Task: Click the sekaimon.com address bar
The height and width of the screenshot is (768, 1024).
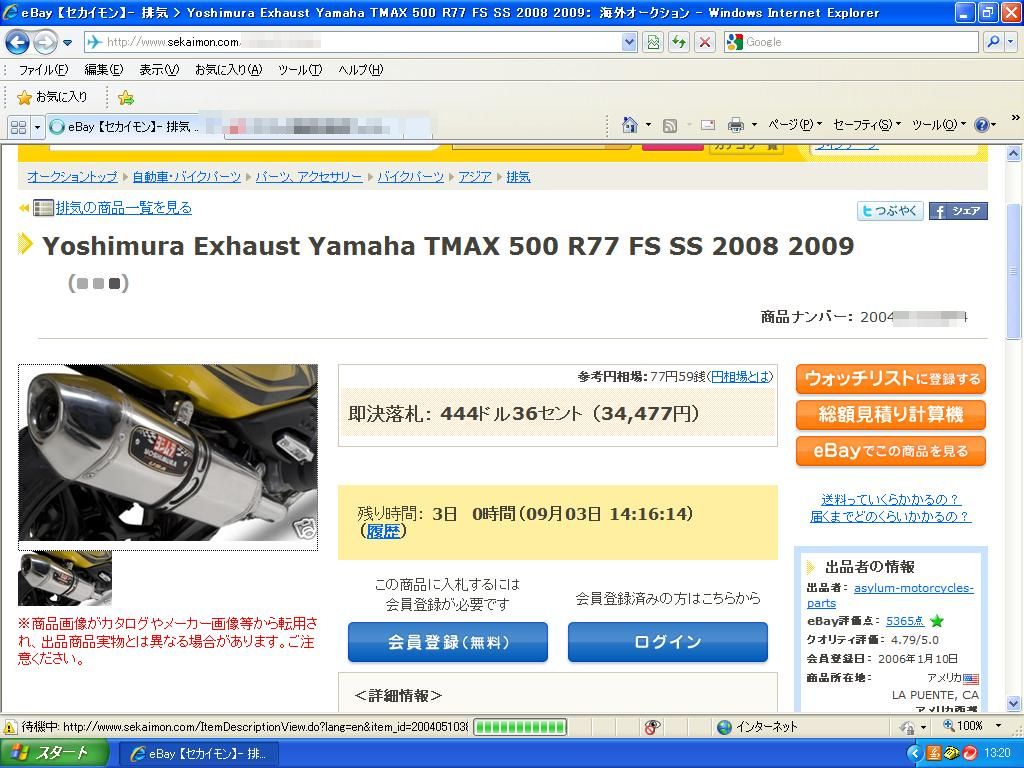Action: 353,42
